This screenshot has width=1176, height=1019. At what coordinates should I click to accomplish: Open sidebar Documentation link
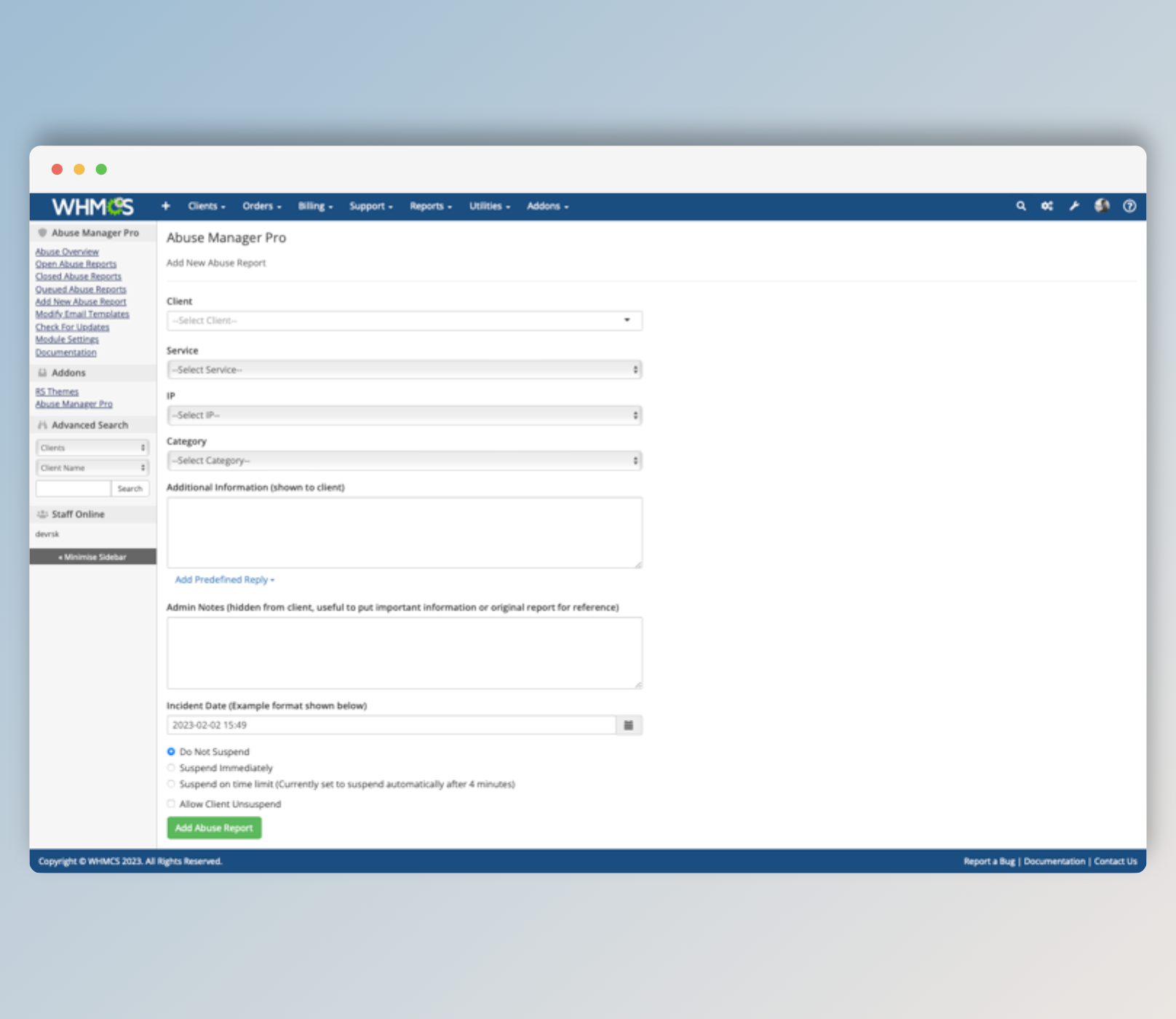[65, 352]
